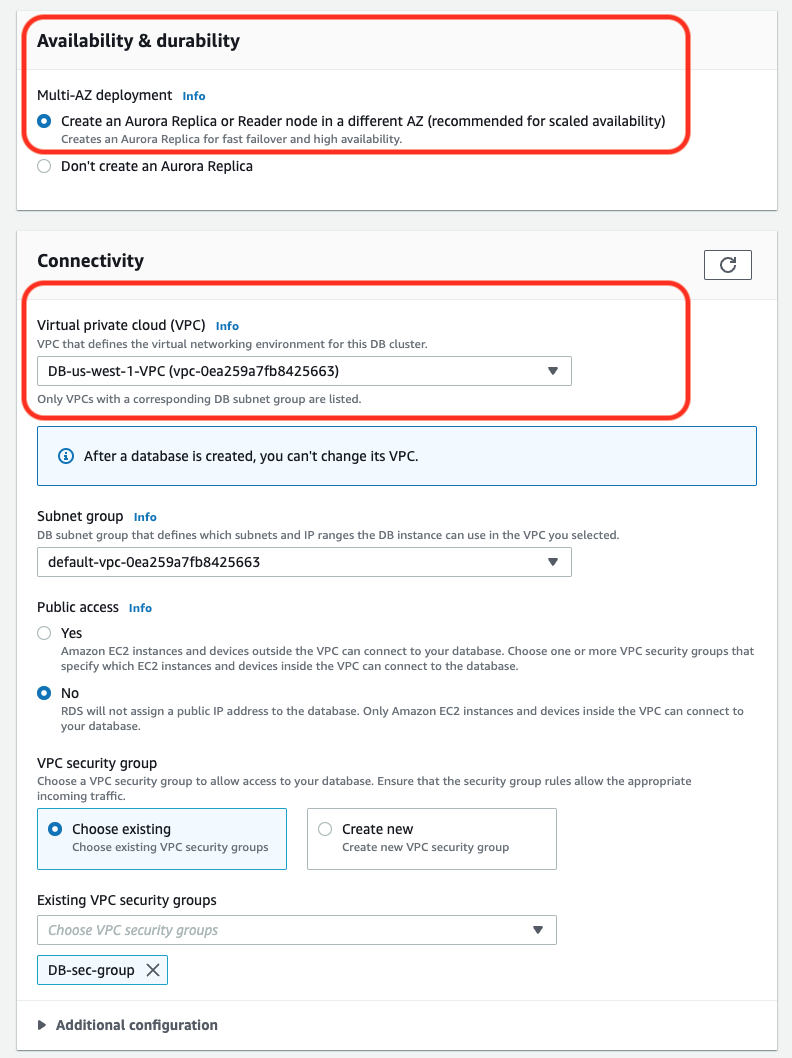Click the Subnet group dropdown arrow icon
The image size is (792, 1058).
coord(553,562)
